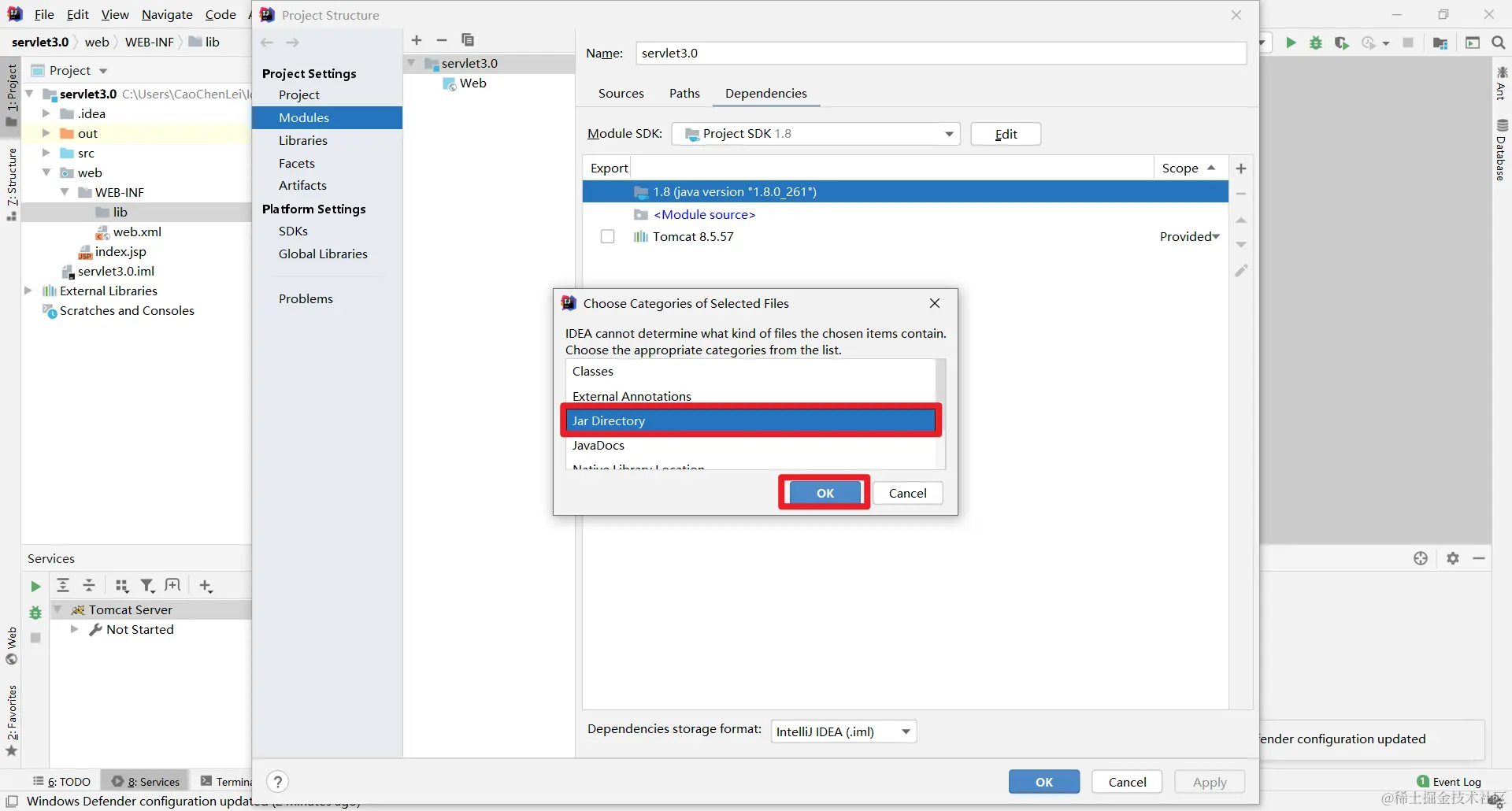Open dependencies storage format dropdown
Screen dimensions: 1512x811
tap(843, 731)
